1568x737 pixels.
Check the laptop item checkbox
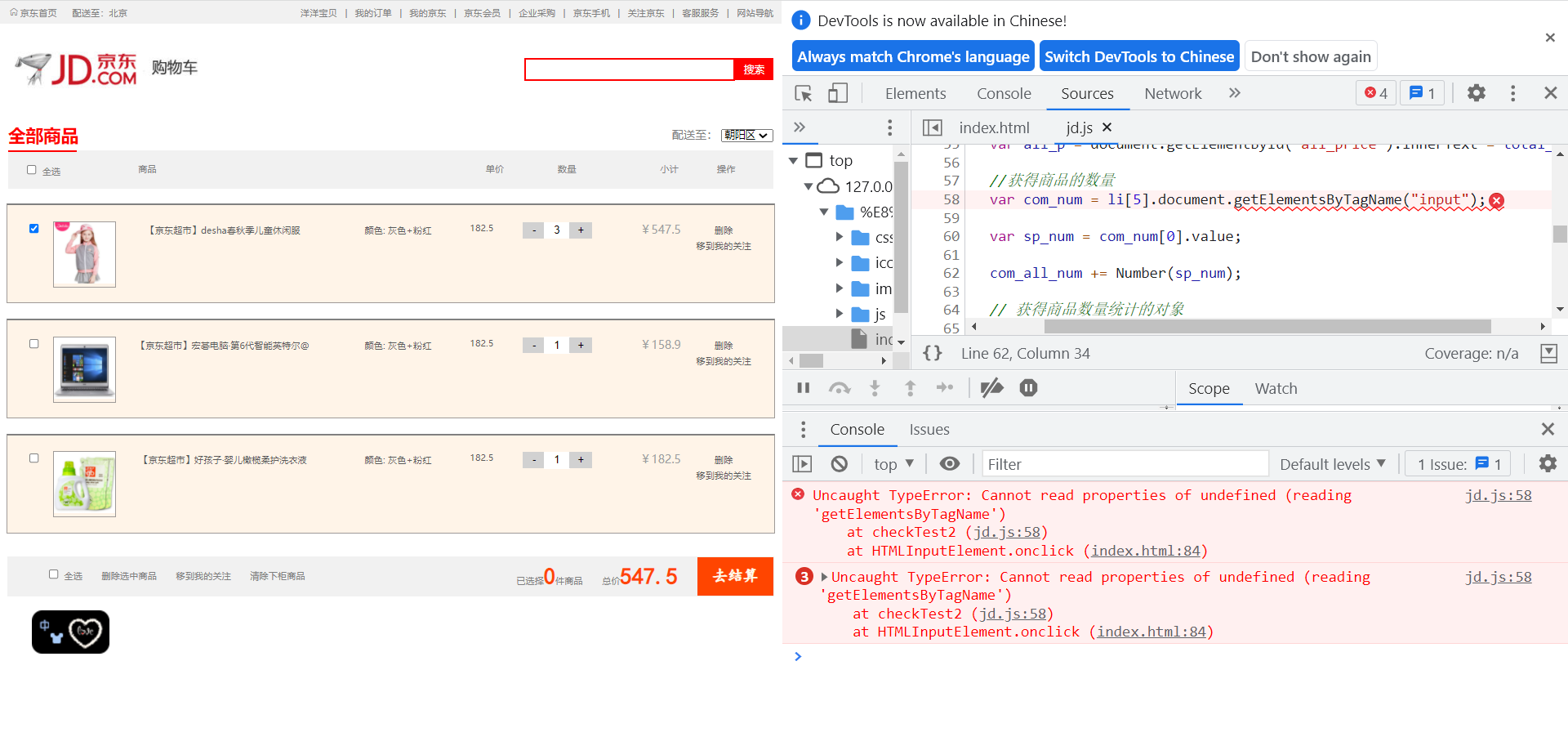[33, 344]
